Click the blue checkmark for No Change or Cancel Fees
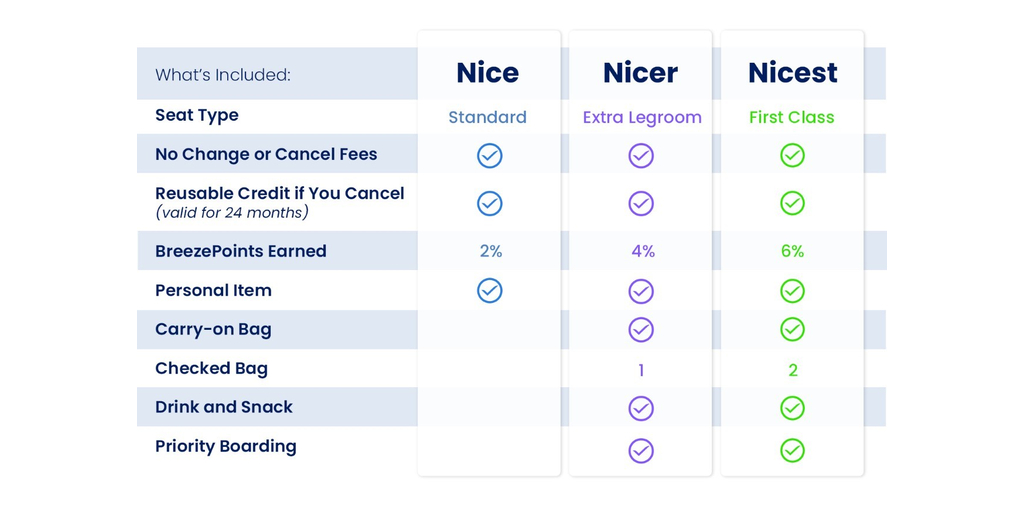The image size is (1024, 512). (x=489, y=155)
